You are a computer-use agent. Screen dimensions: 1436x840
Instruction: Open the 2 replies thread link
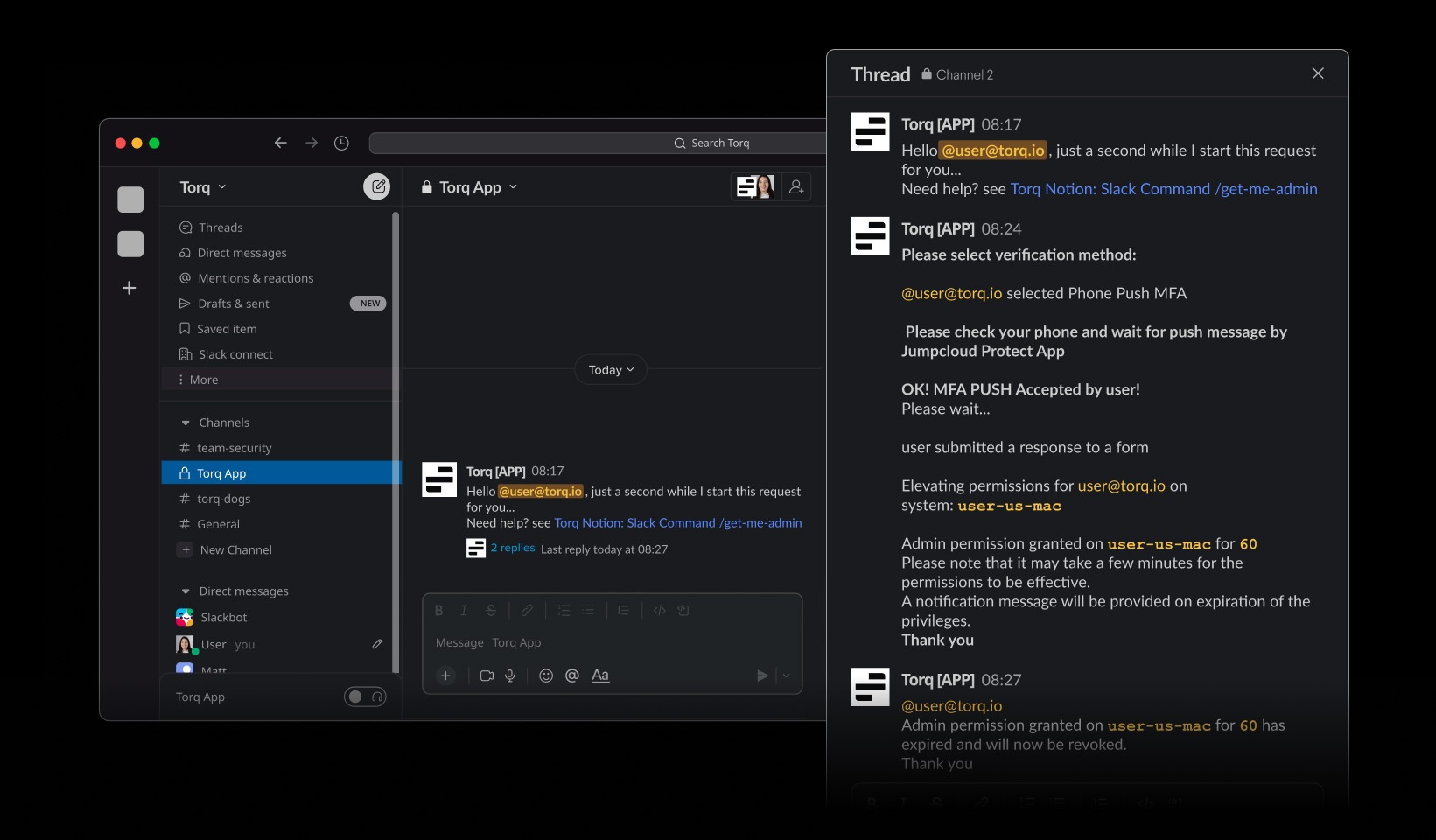coord(513,549)
